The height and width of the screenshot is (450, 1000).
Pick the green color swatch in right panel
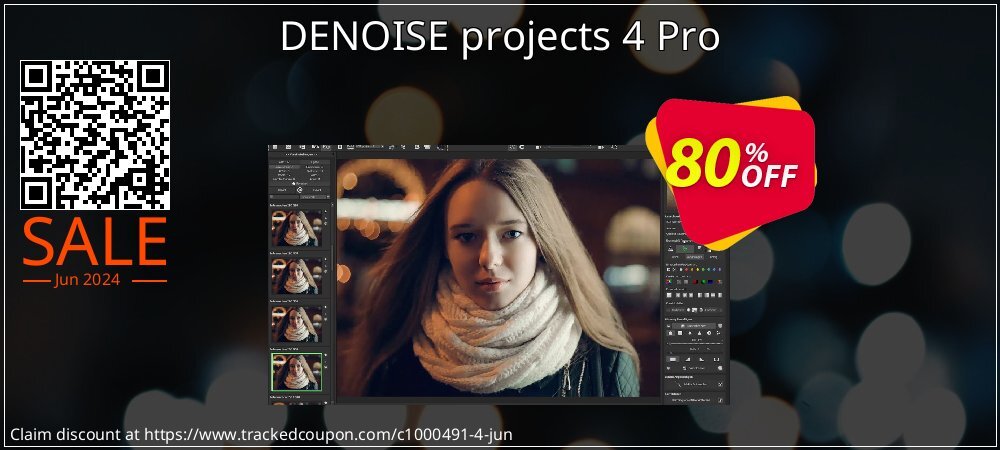pyautogui.click(x=703, y=282)
